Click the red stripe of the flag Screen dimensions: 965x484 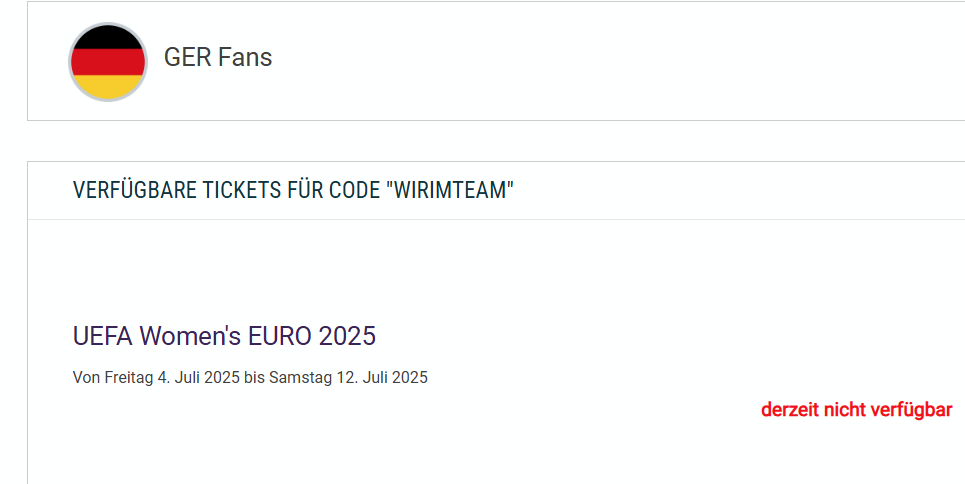[x=108, y=62]
